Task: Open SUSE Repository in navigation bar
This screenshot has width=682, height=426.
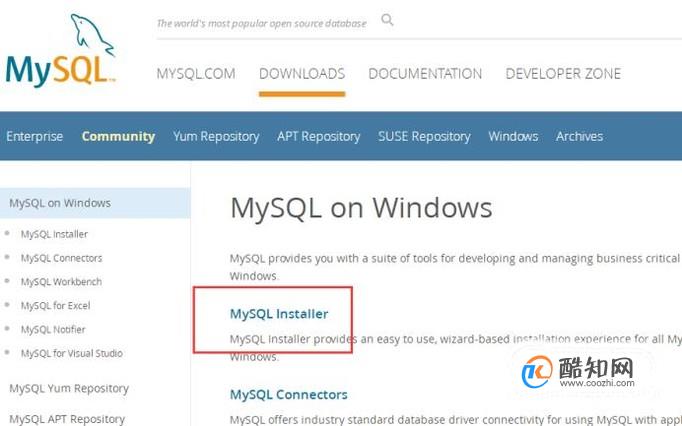Action: click(424, 136)
